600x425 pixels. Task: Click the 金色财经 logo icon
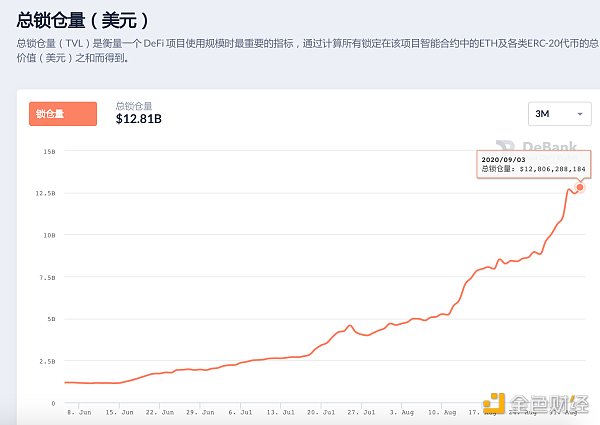pos(494,405)
